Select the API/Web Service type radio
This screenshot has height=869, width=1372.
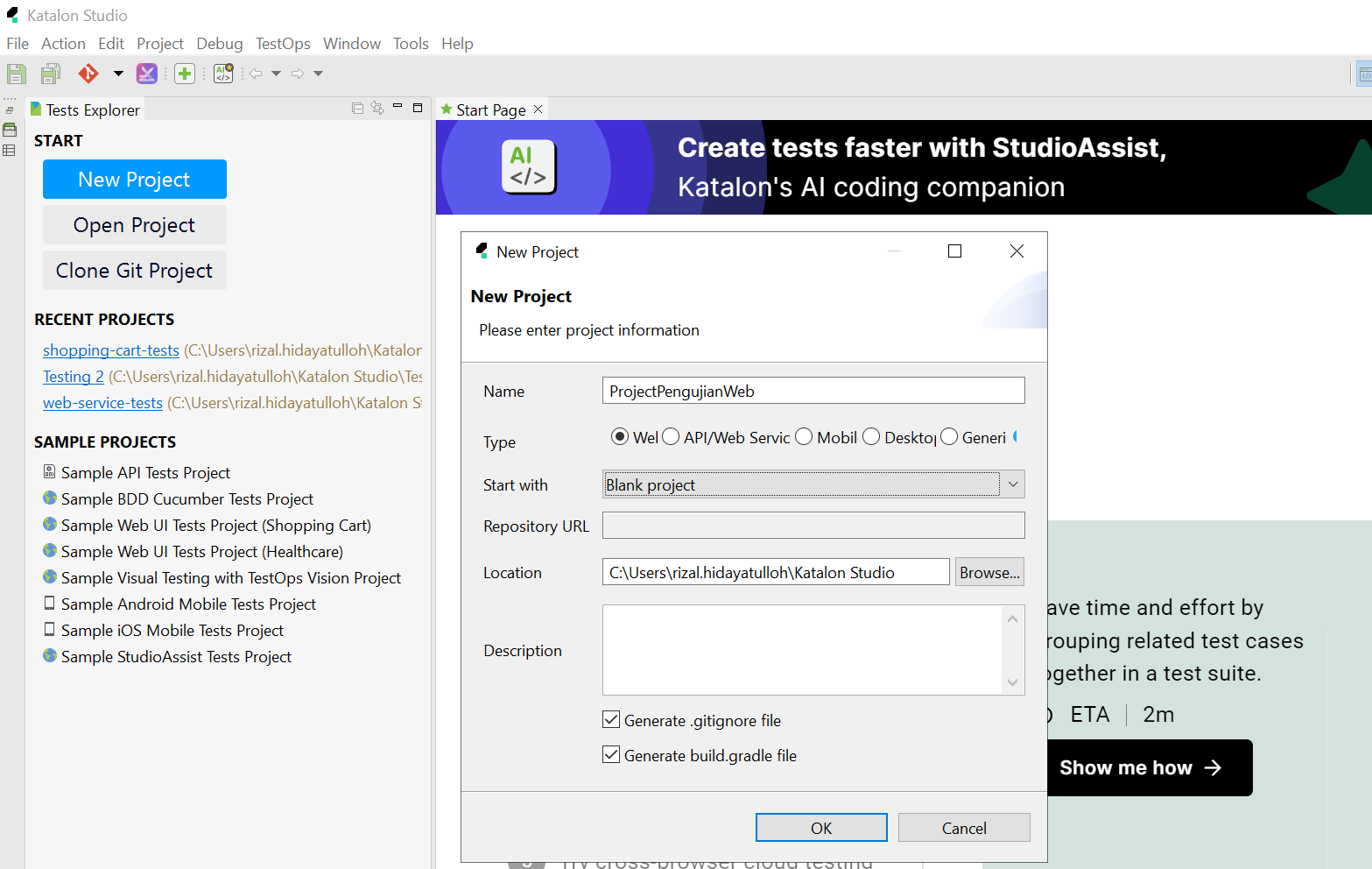(x=671, y=436)
